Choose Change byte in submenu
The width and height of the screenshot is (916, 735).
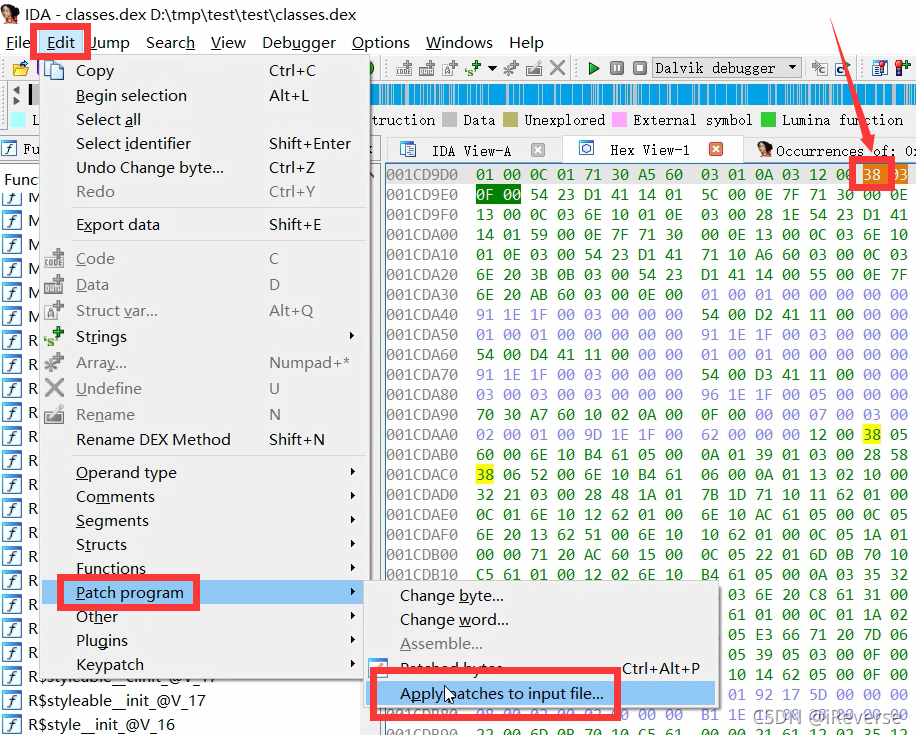tap(540, 595)
